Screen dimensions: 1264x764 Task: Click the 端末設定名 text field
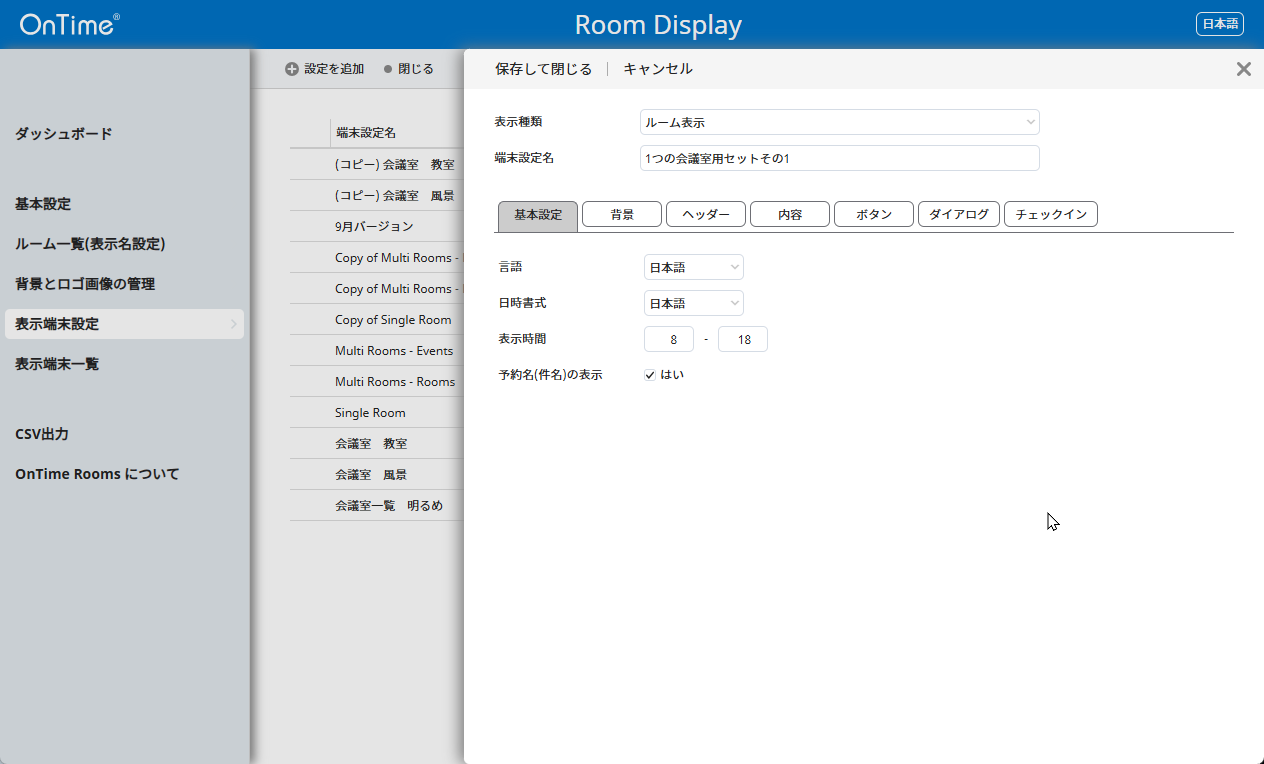839,158
